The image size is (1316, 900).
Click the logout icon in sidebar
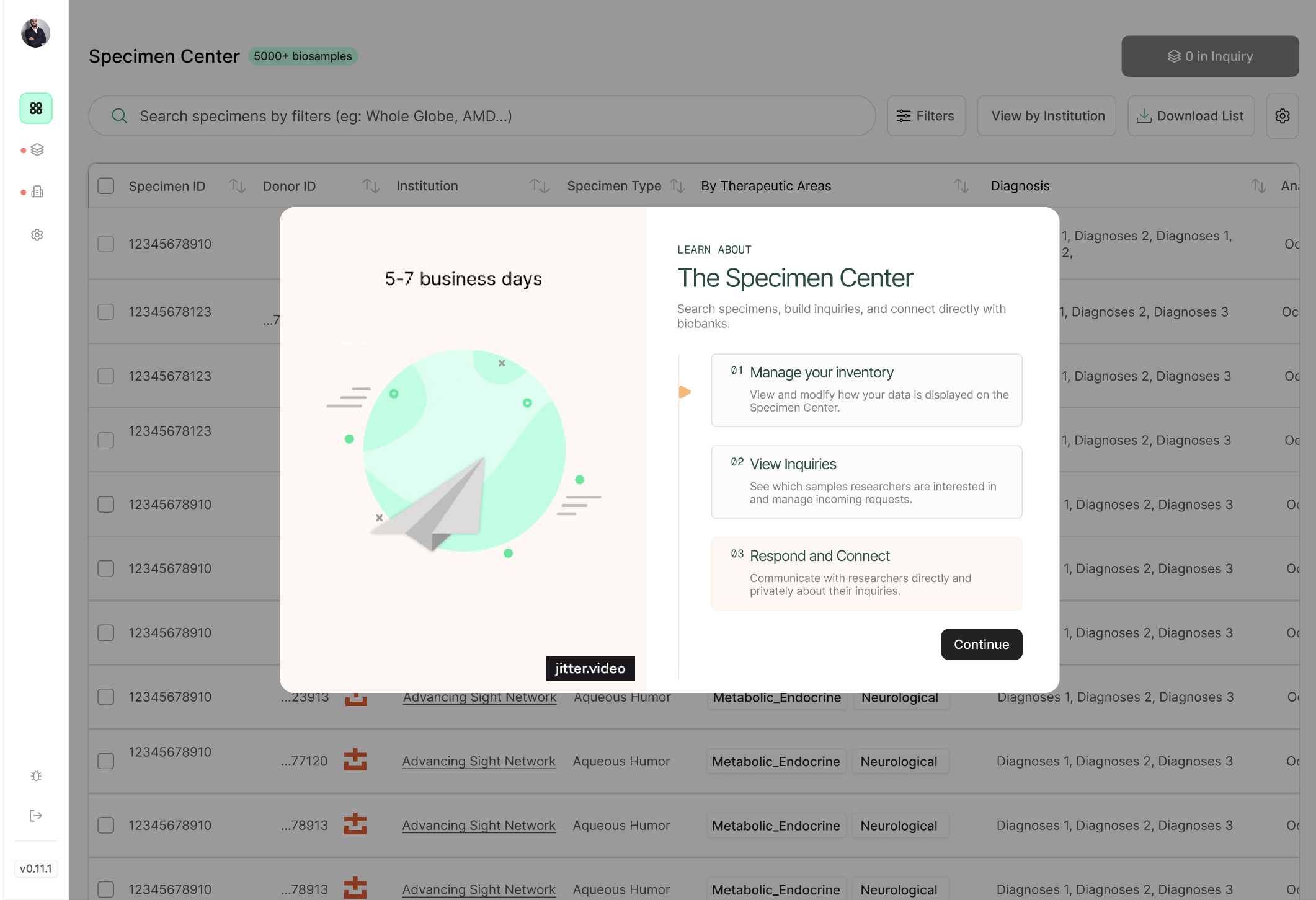(x=36, y=816)
